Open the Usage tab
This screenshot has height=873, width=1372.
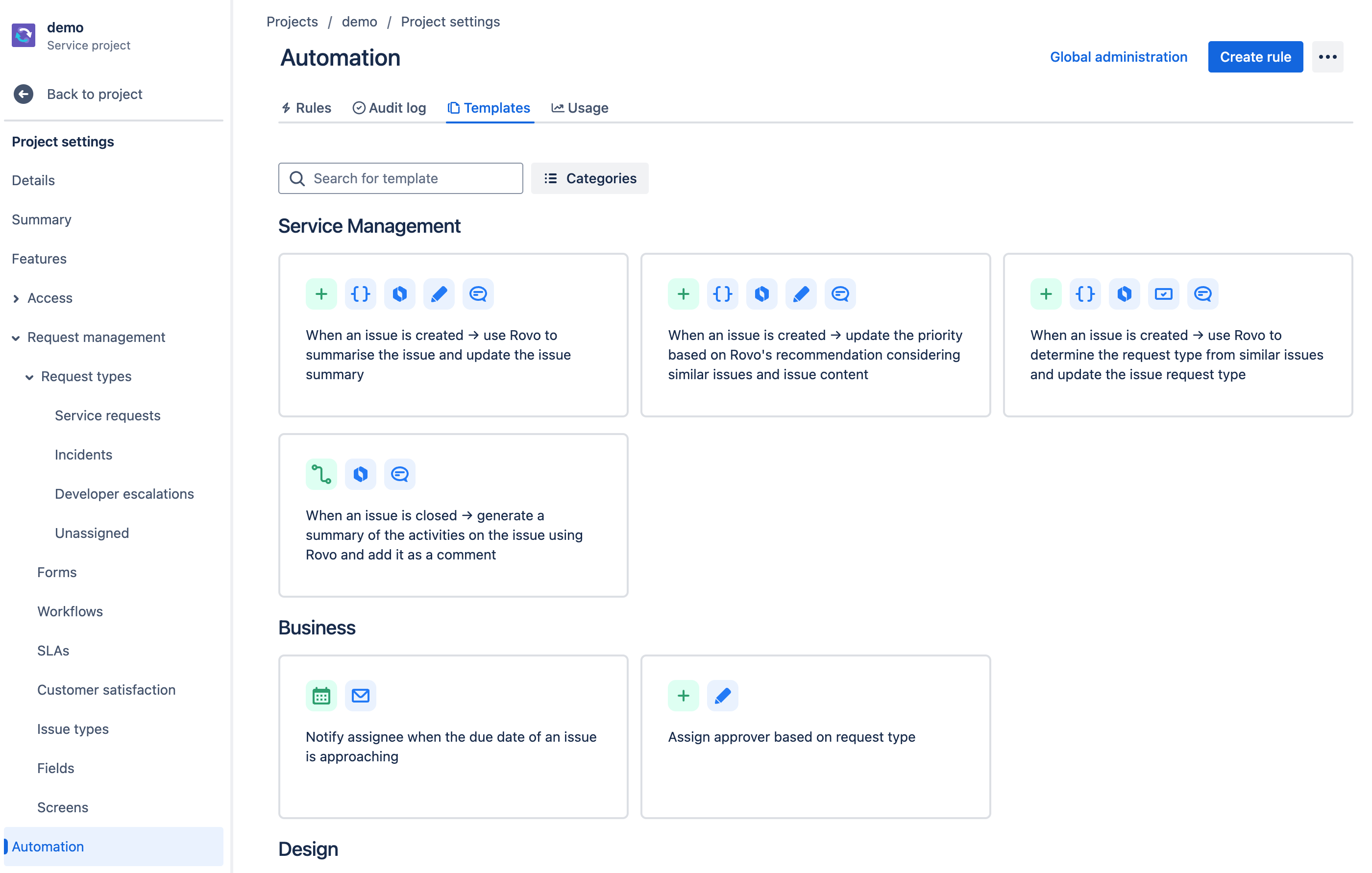(x=580, y=108)
